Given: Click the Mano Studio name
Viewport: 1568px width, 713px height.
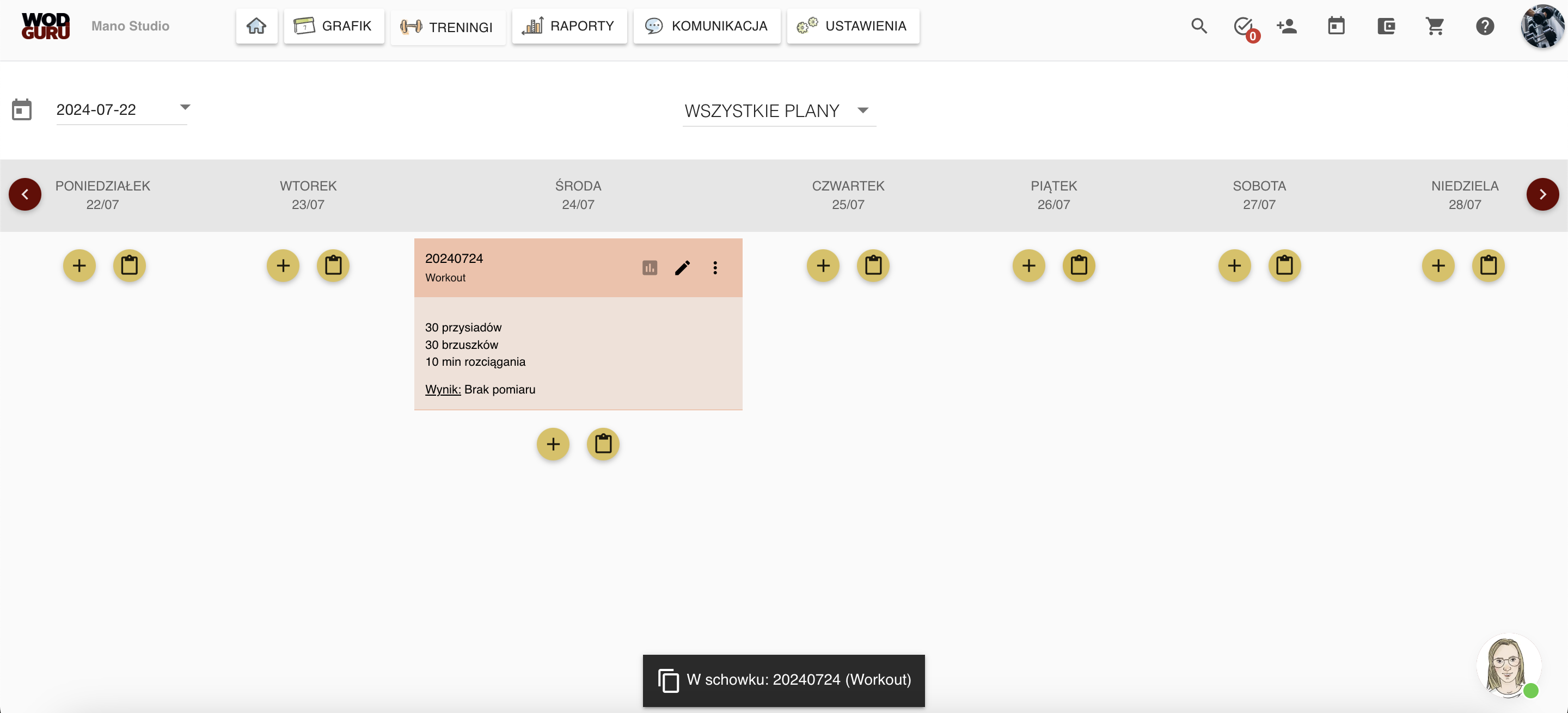Looking at the screenshot, I should coord(130,26).
